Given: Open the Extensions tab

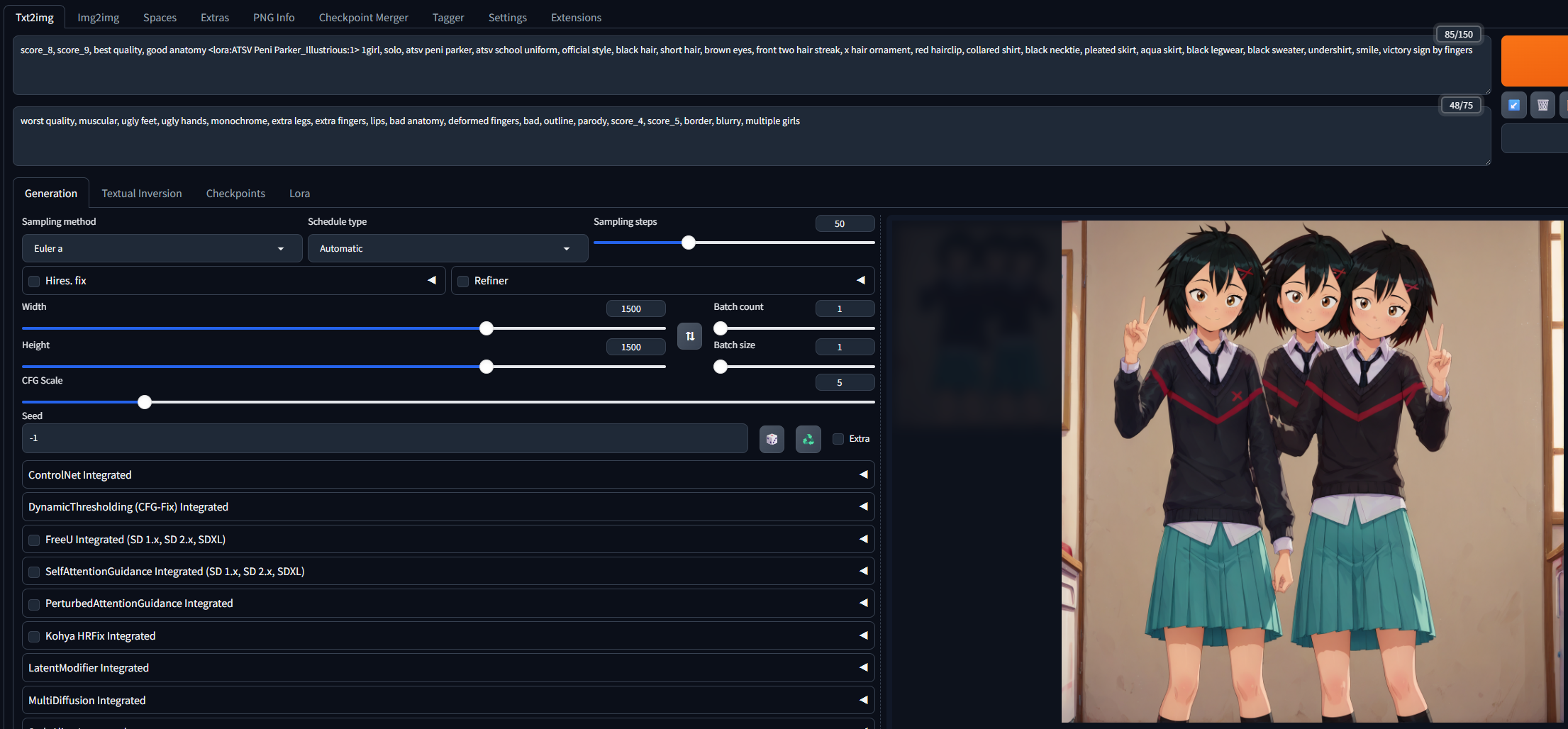Looking at the screenshot, I should coord(576,17).
